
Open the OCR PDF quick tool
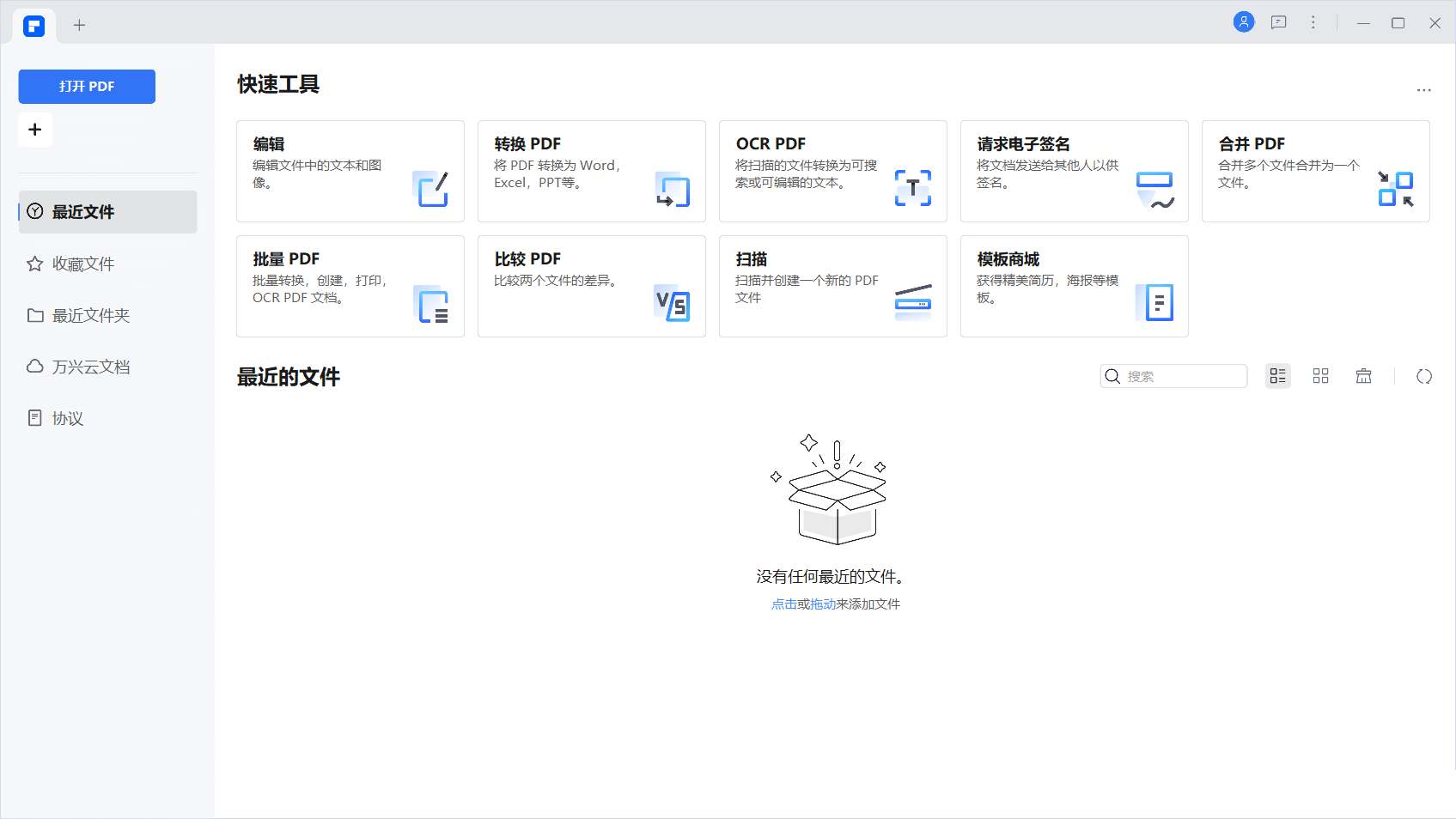tap(832, 171)
